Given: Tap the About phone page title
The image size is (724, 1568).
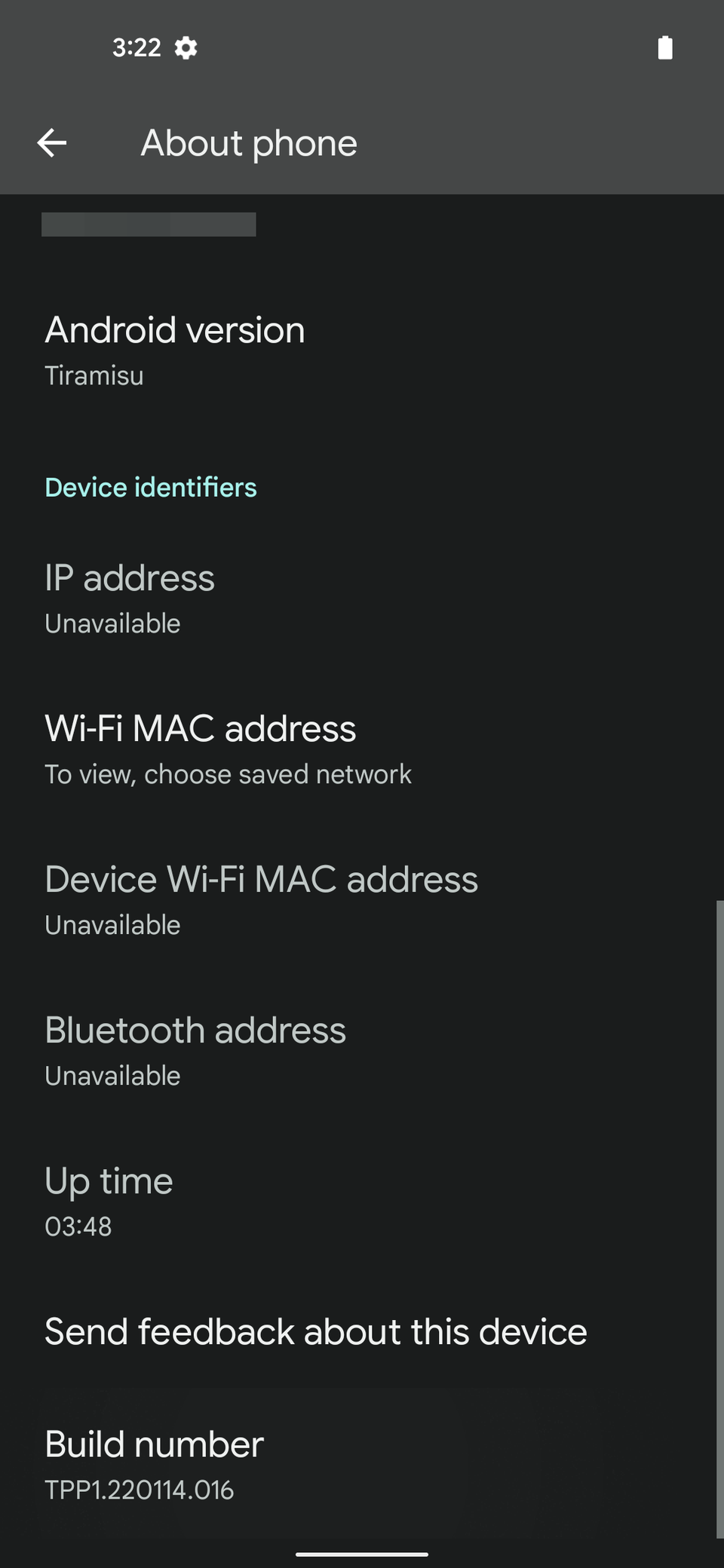Looking at the screenshot, I should coord(249,143).
